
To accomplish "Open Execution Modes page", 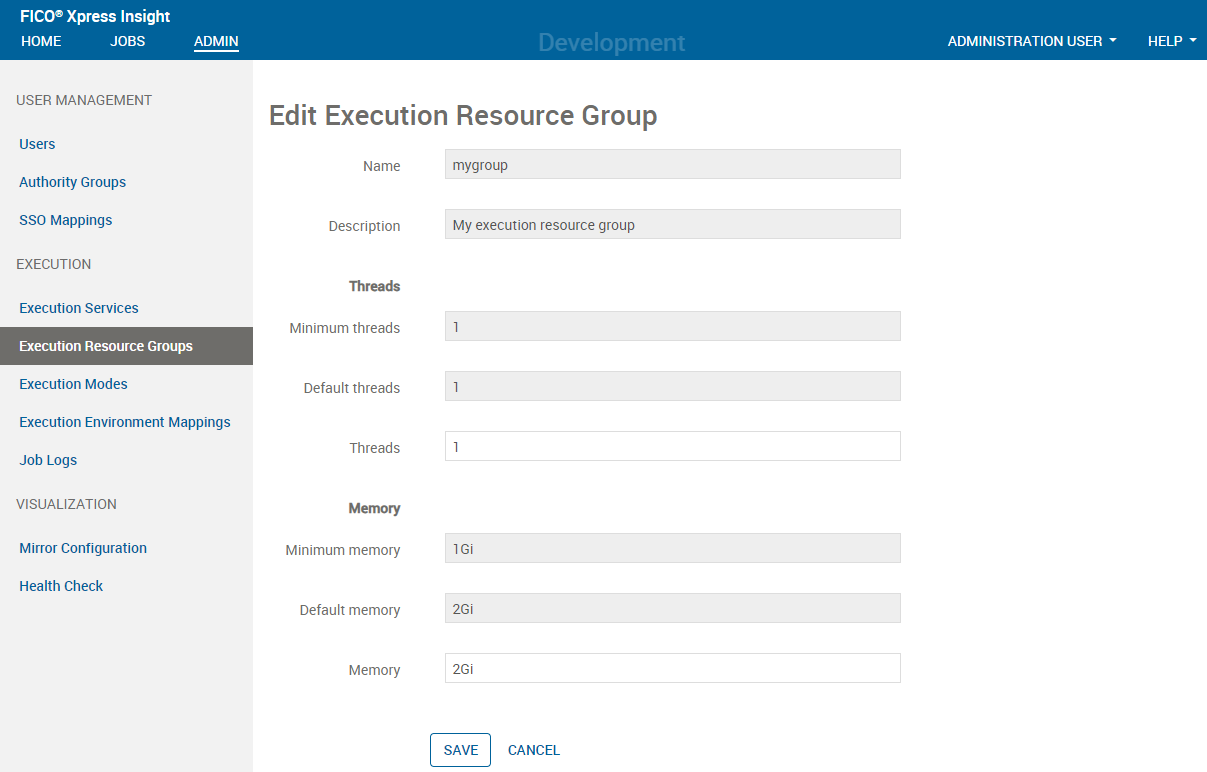I will coord(73,384).
